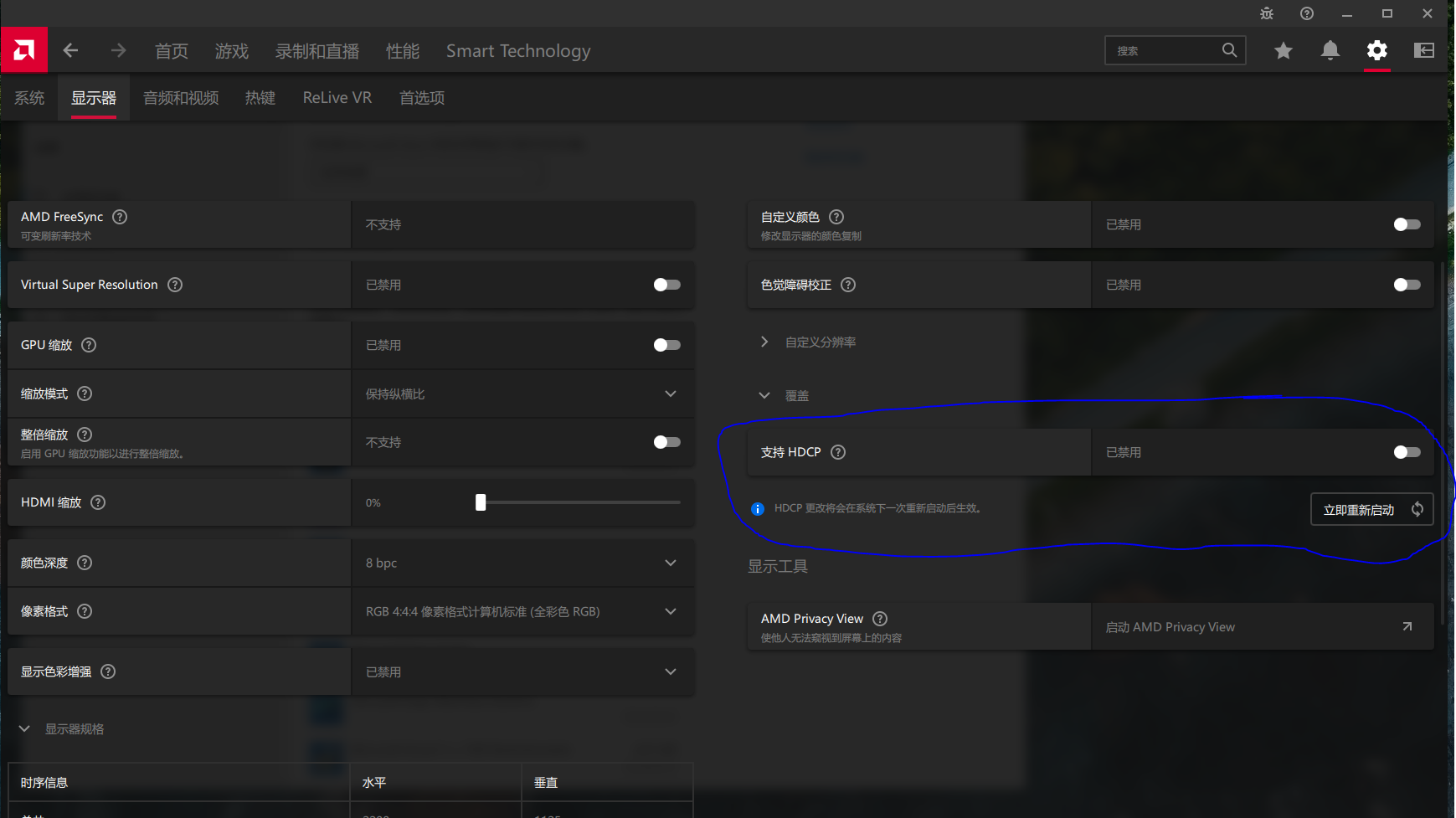Open Smart Technology tab
Screen dimensions: 1456x818
point(518,51)
